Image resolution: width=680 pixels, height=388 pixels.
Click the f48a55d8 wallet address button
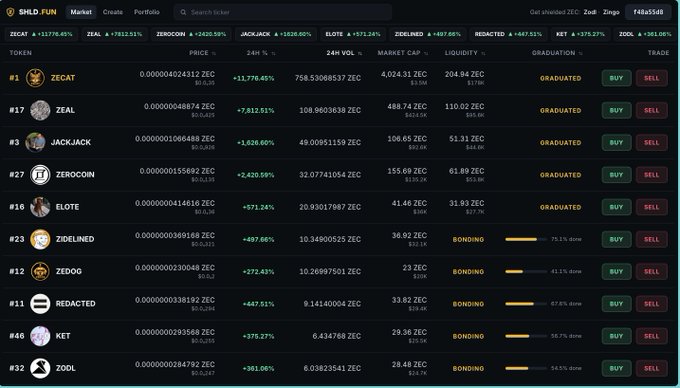[648, 12]
